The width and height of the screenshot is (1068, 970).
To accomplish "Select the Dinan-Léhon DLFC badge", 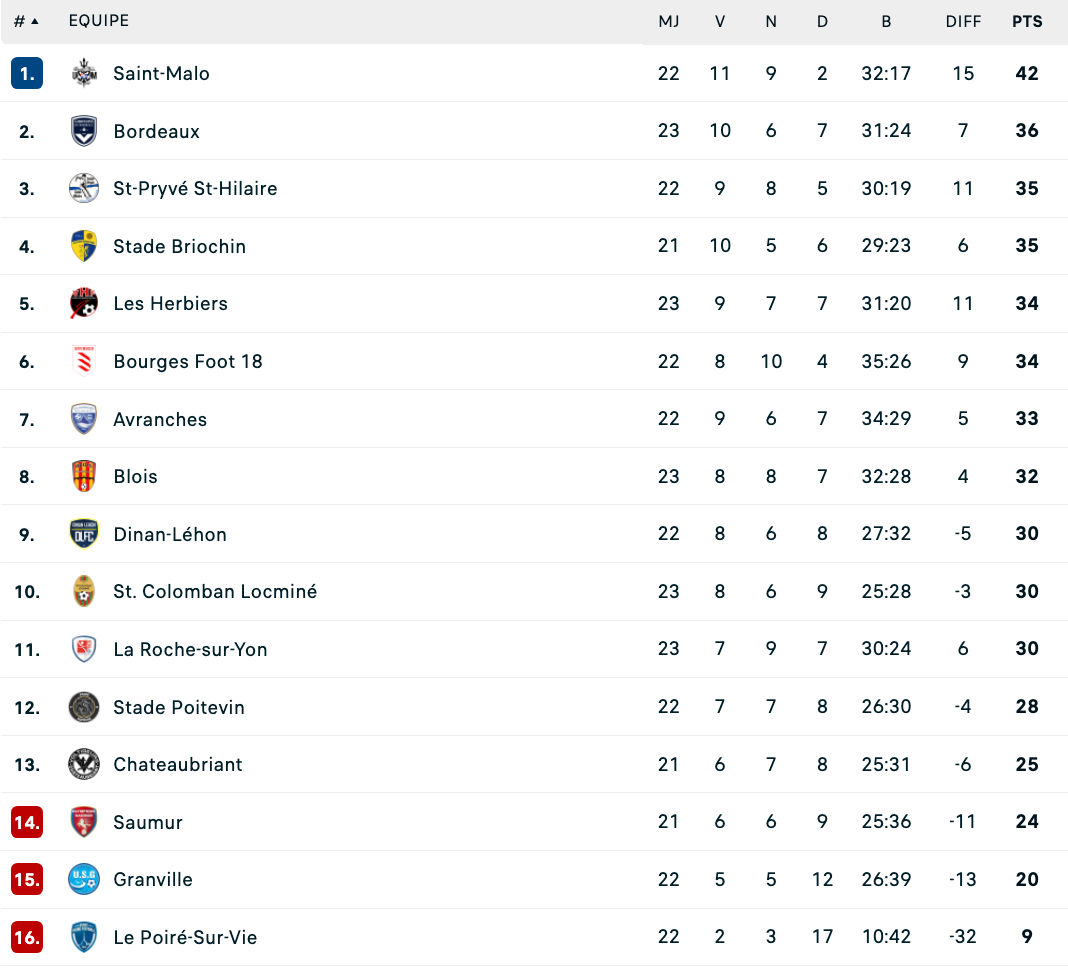I will tap(84, 533).
